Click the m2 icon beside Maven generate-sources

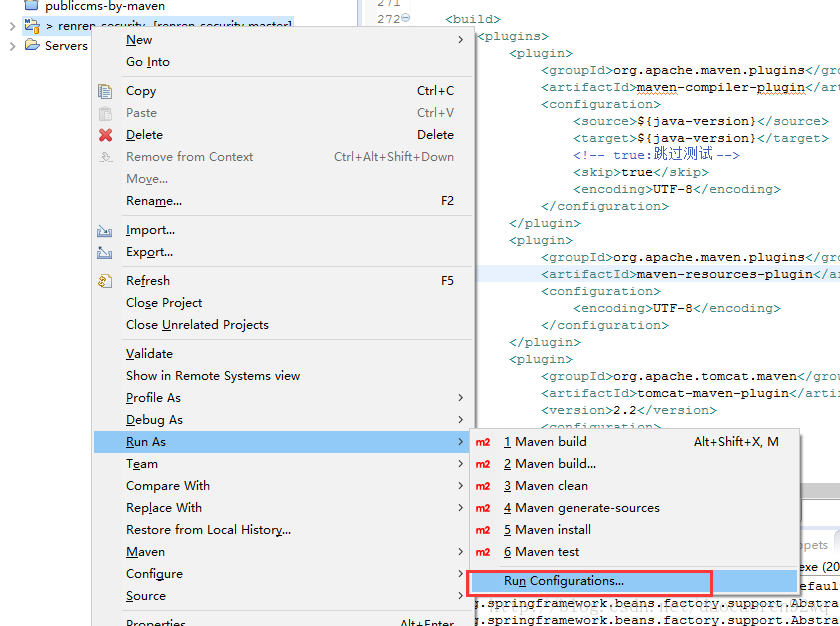(483, 508)
